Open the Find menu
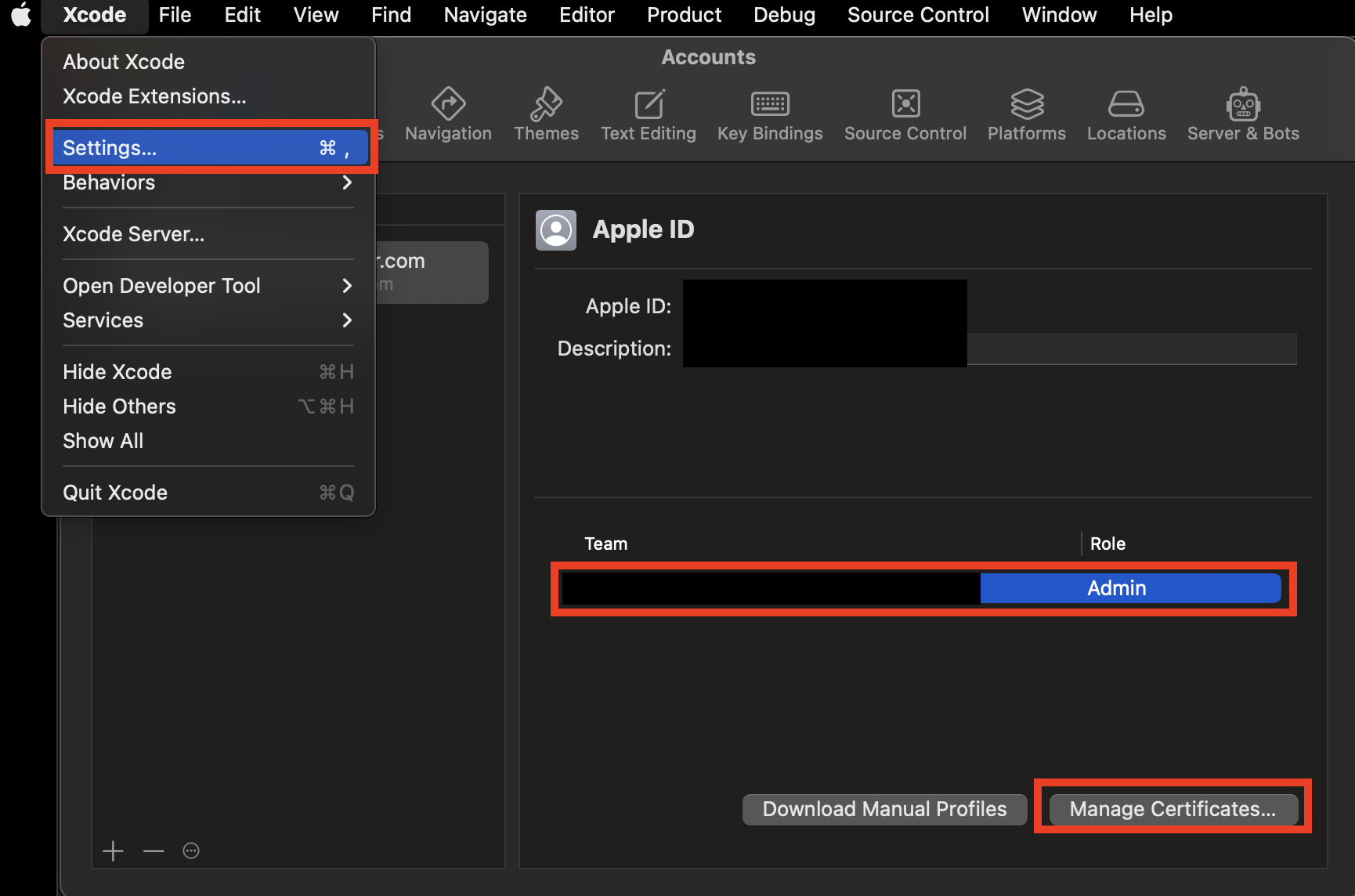 tap(391, 15)
